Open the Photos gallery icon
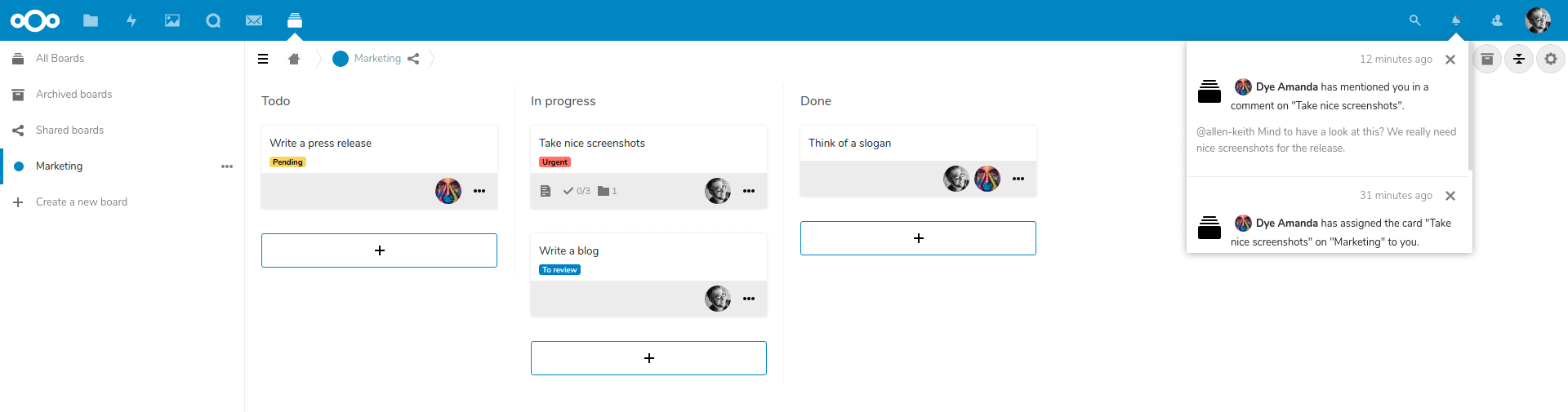 click(x=172, y=20)
